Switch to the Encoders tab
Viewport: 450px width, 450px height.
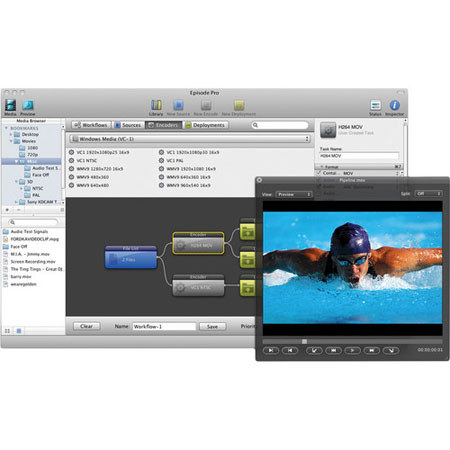(x=164, y=125)
